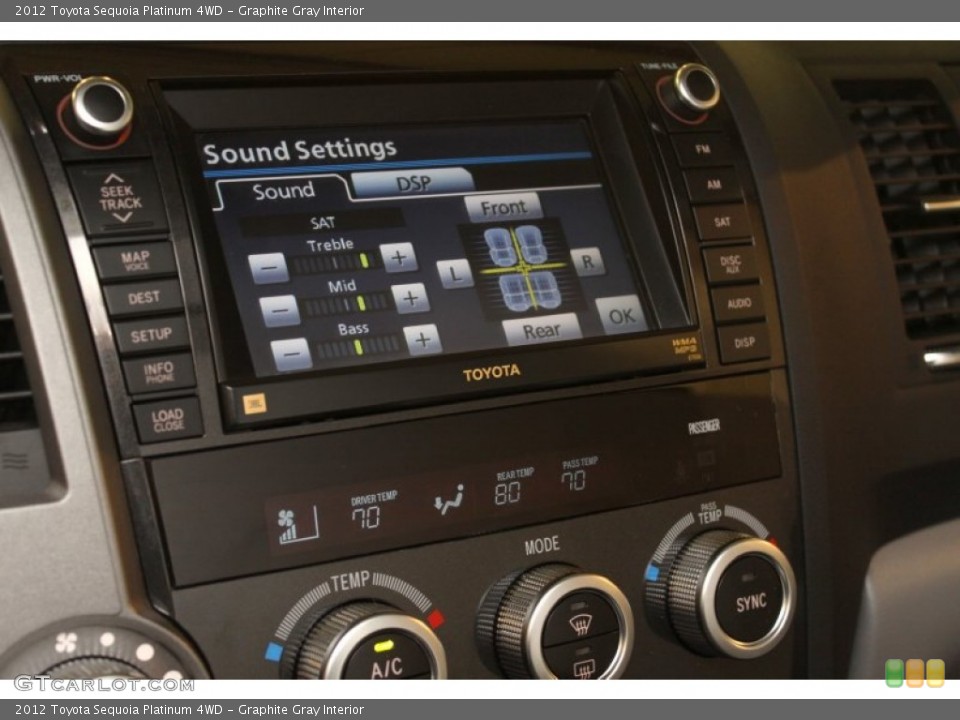This screenshot has height=720, width=960.
Task: Confirm sound settings with OK
Action: (621, 315)
